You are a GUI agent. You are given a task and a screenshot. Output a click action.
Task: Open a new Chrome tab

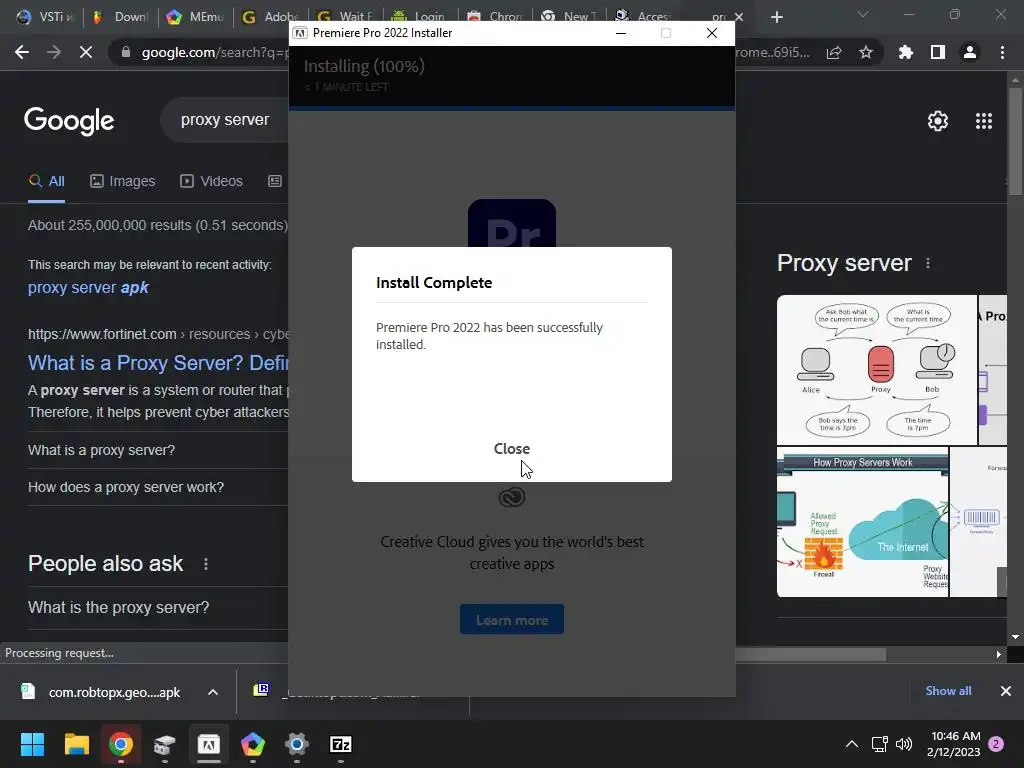click(776, 17)
